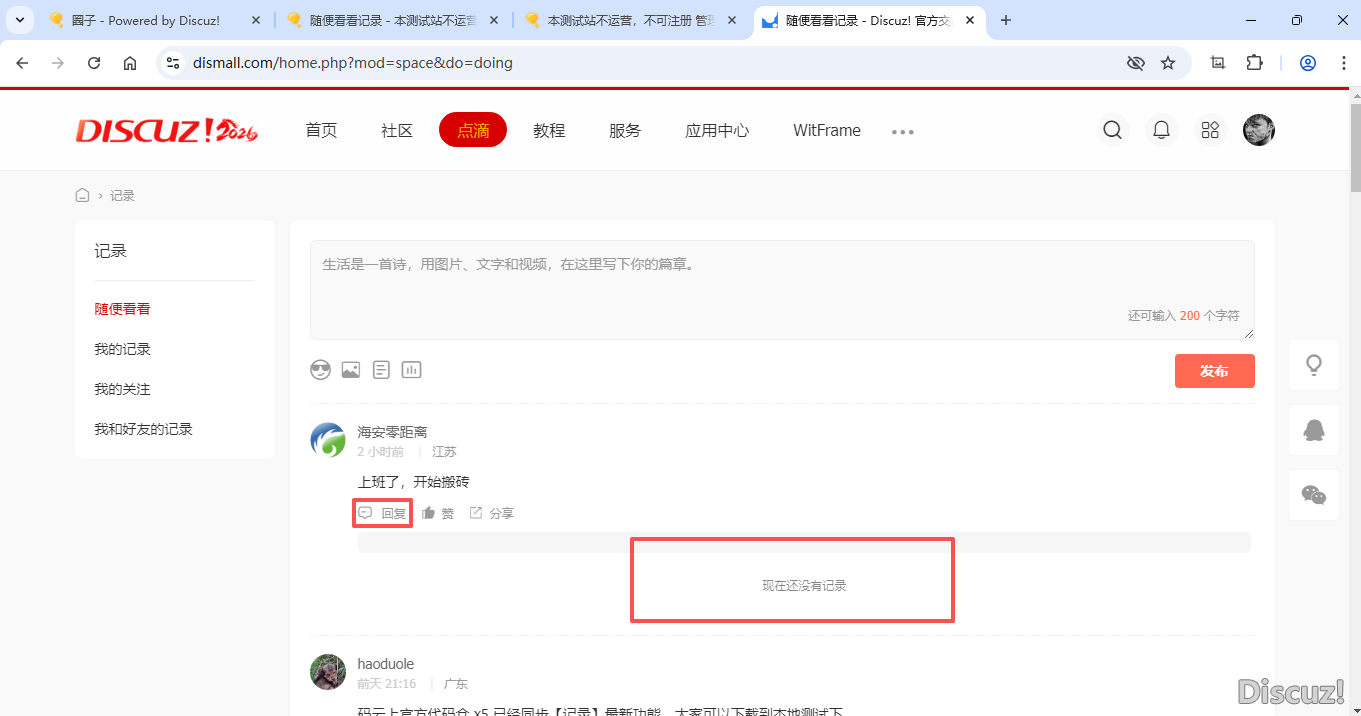Screen dimensions: 1361x716
Task: Click the search magnifier icon in header
Action: pos(1112,130)
